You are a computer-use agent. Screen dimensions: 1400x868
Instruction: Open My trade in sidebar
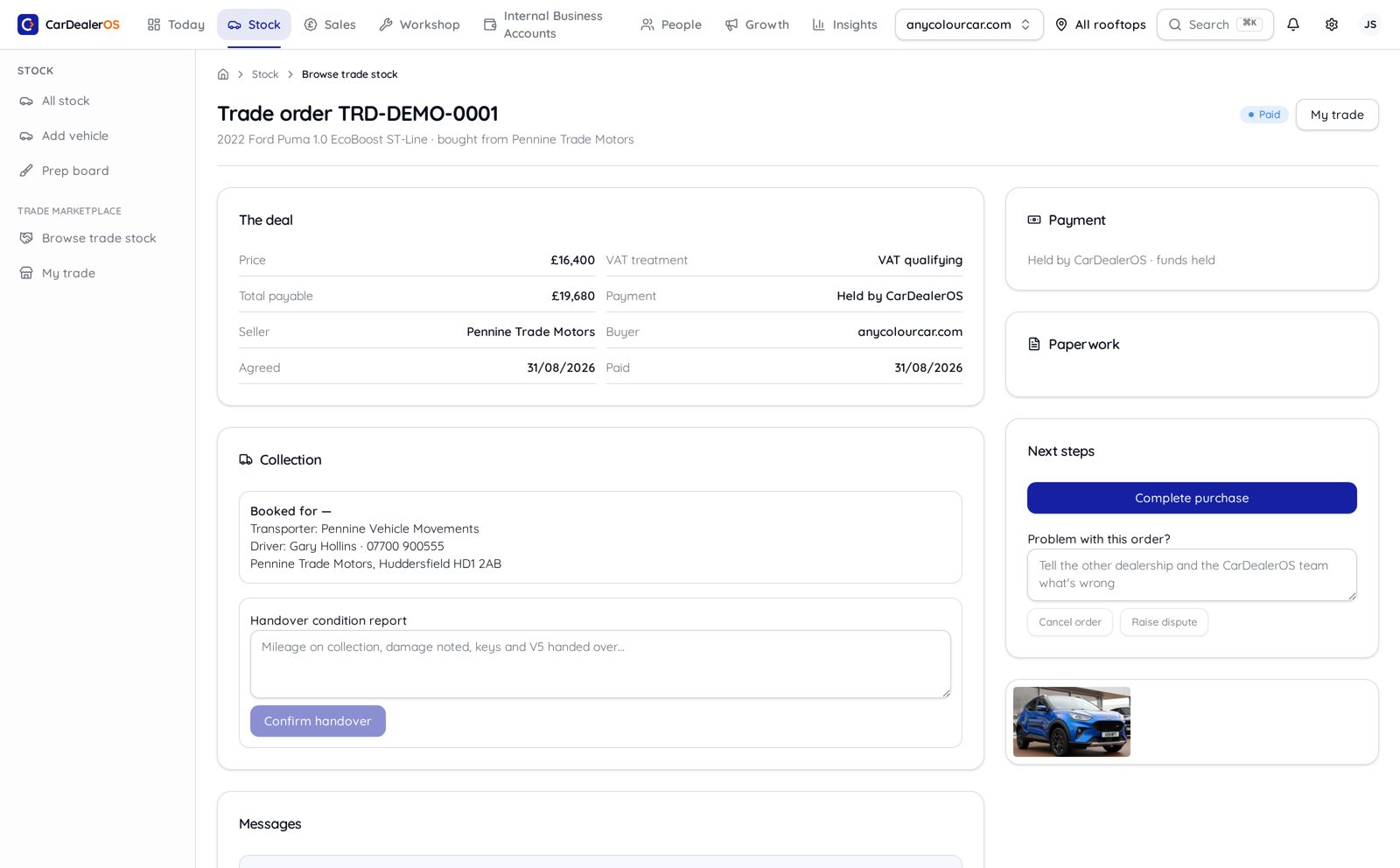tap(97, 273)
